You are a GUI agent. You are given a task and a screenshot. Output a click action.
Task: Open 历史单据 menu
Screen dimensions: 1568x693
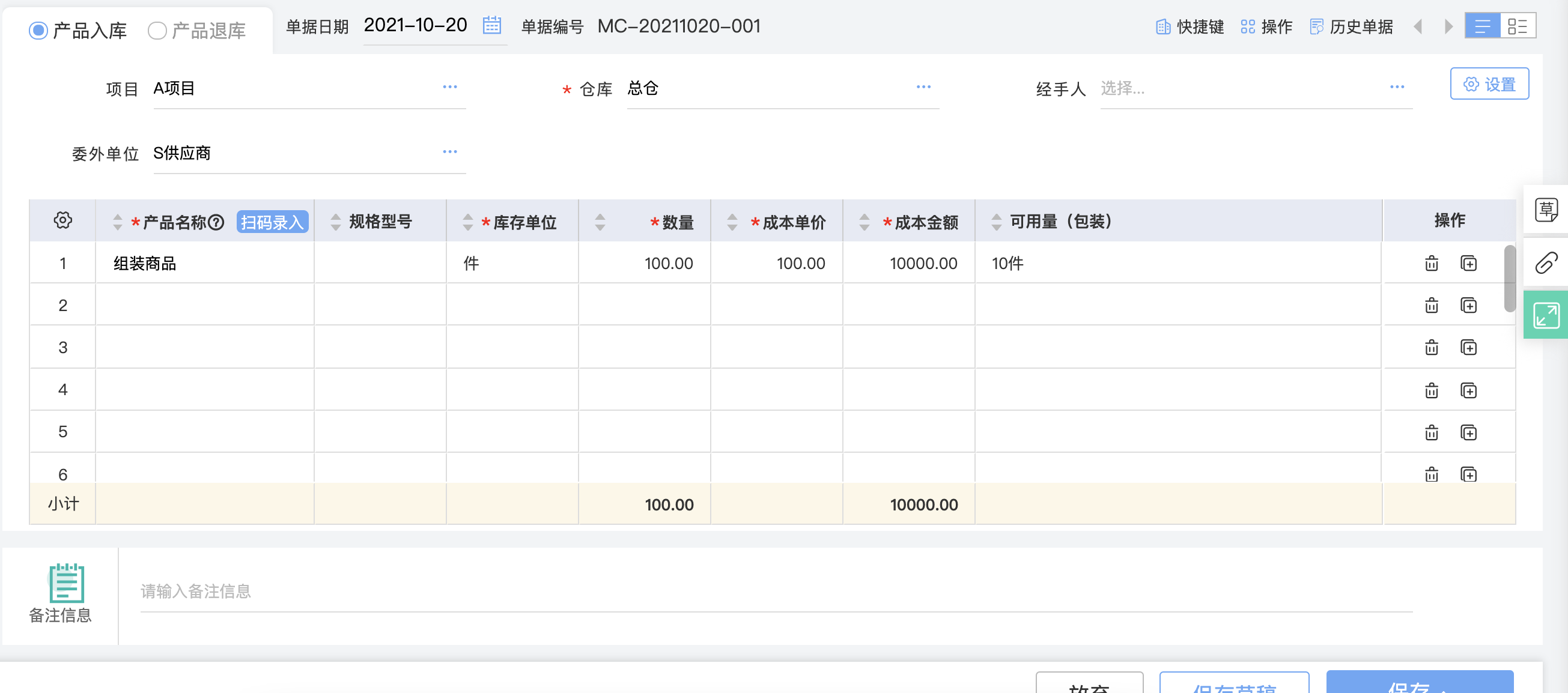coord(1351,27)
